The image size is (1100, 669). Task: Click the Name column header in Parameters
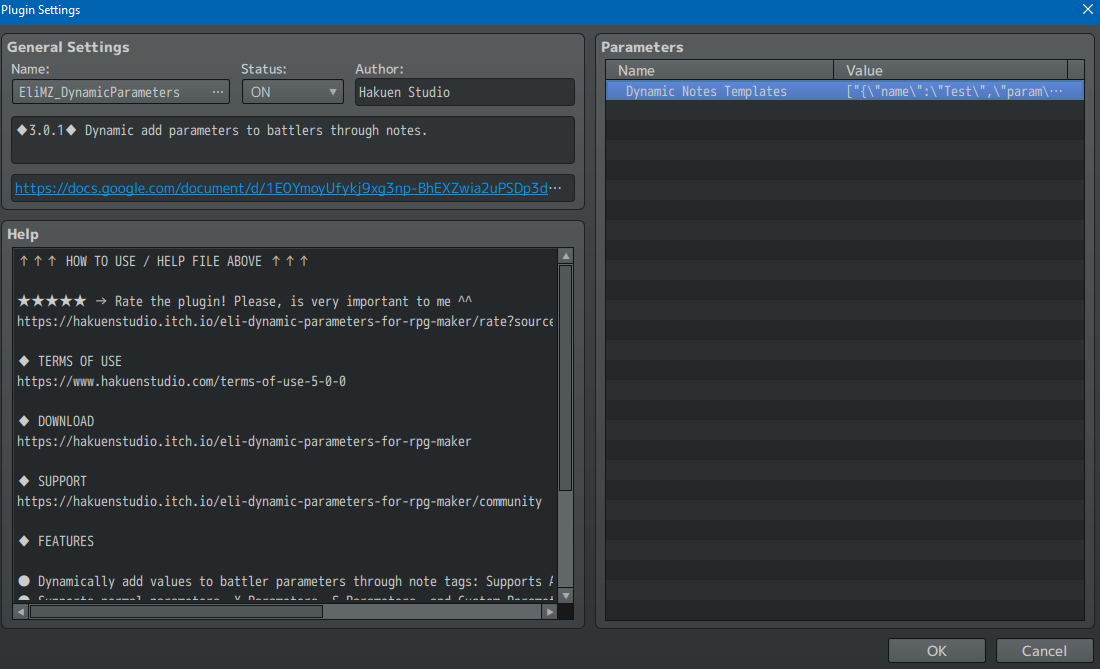pyautogui.click(x=720, y=70)
